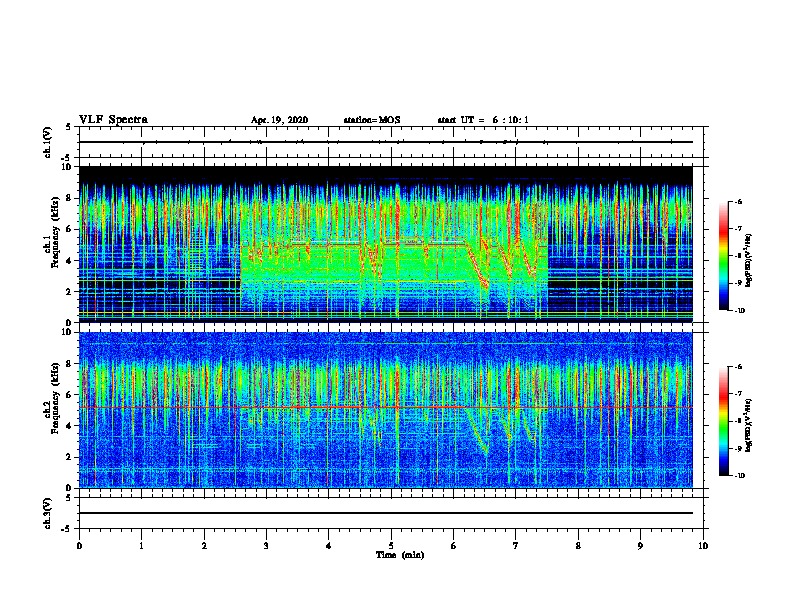Click the ch.1 spectrogram color scale bar

coord(724,256)
